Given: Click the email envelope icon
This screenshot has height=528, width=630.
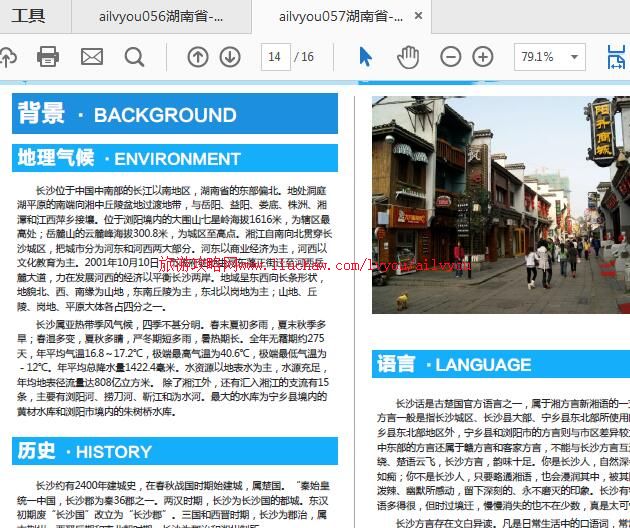Looking at the screenshot, I should pos(91,57).
